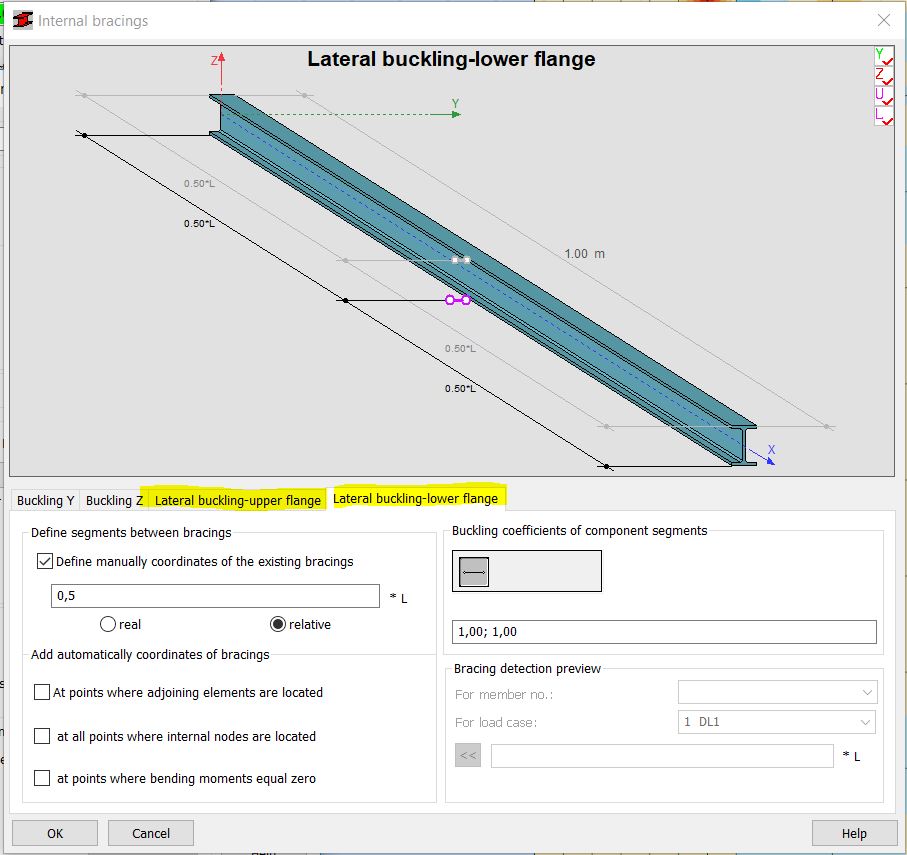
Task: Toggle the U lateral buckling icon
Action: click(884, 96)
